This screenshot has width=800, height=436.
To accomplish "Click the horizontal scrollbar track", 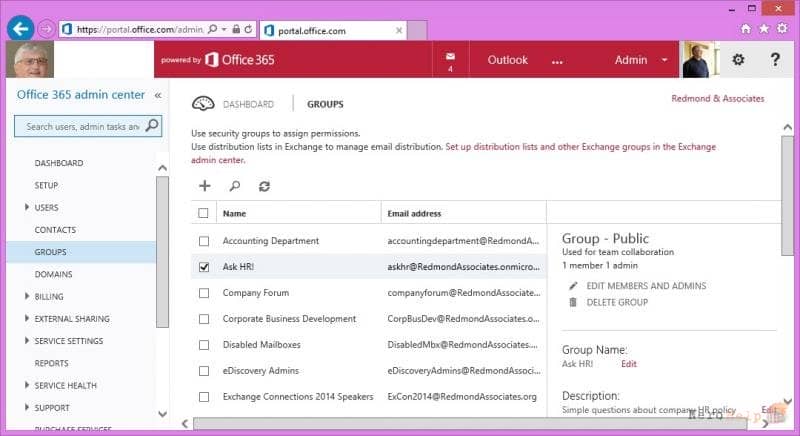I will [469, 423].
